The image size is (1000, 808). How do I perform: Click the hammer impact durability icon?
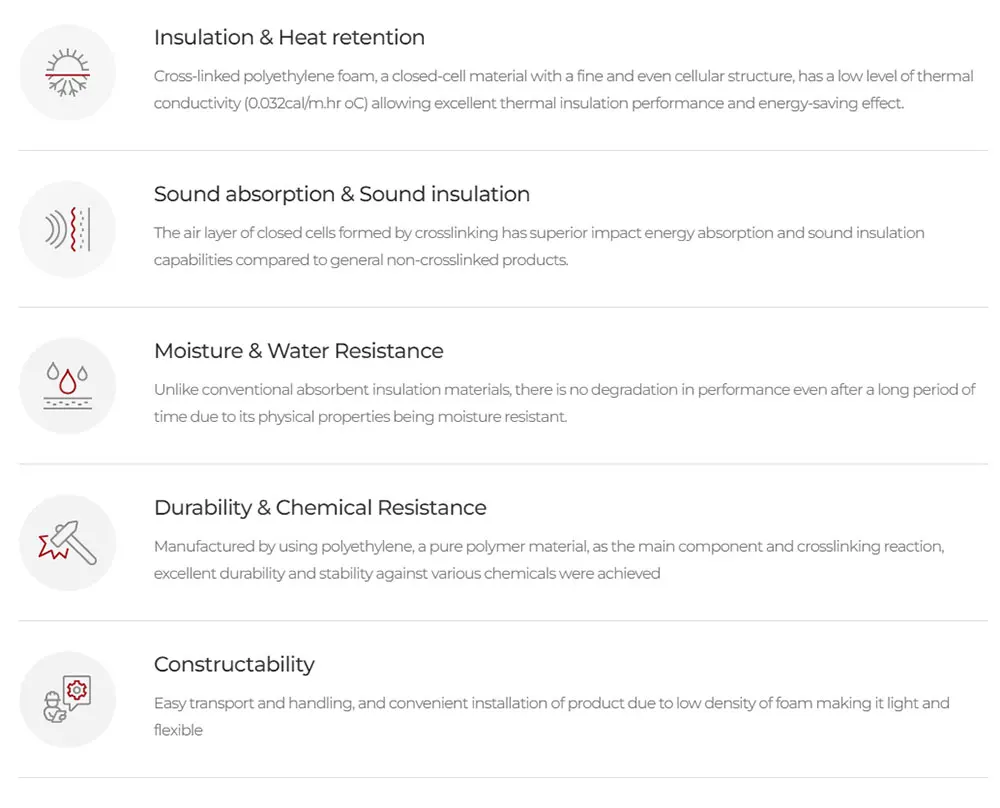point(68,543)
